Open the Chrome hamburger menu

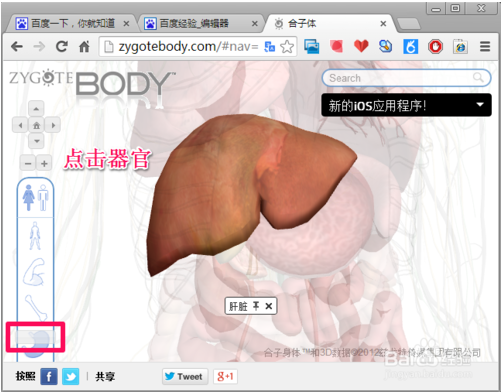coord(485,46)
